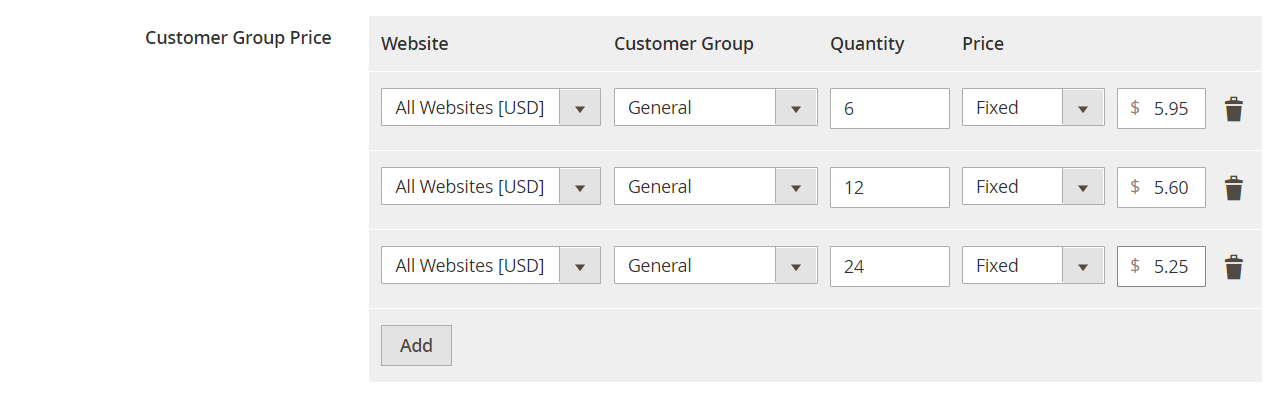Focus the price field showing 5.60
This screenshot has height=396, width=1277.
[1161, 187]
